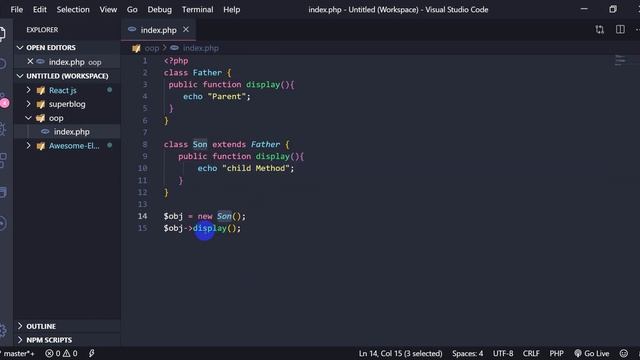This screenshot has width=640, height=360.
Task: Open the Help menu
Action: 231,9
